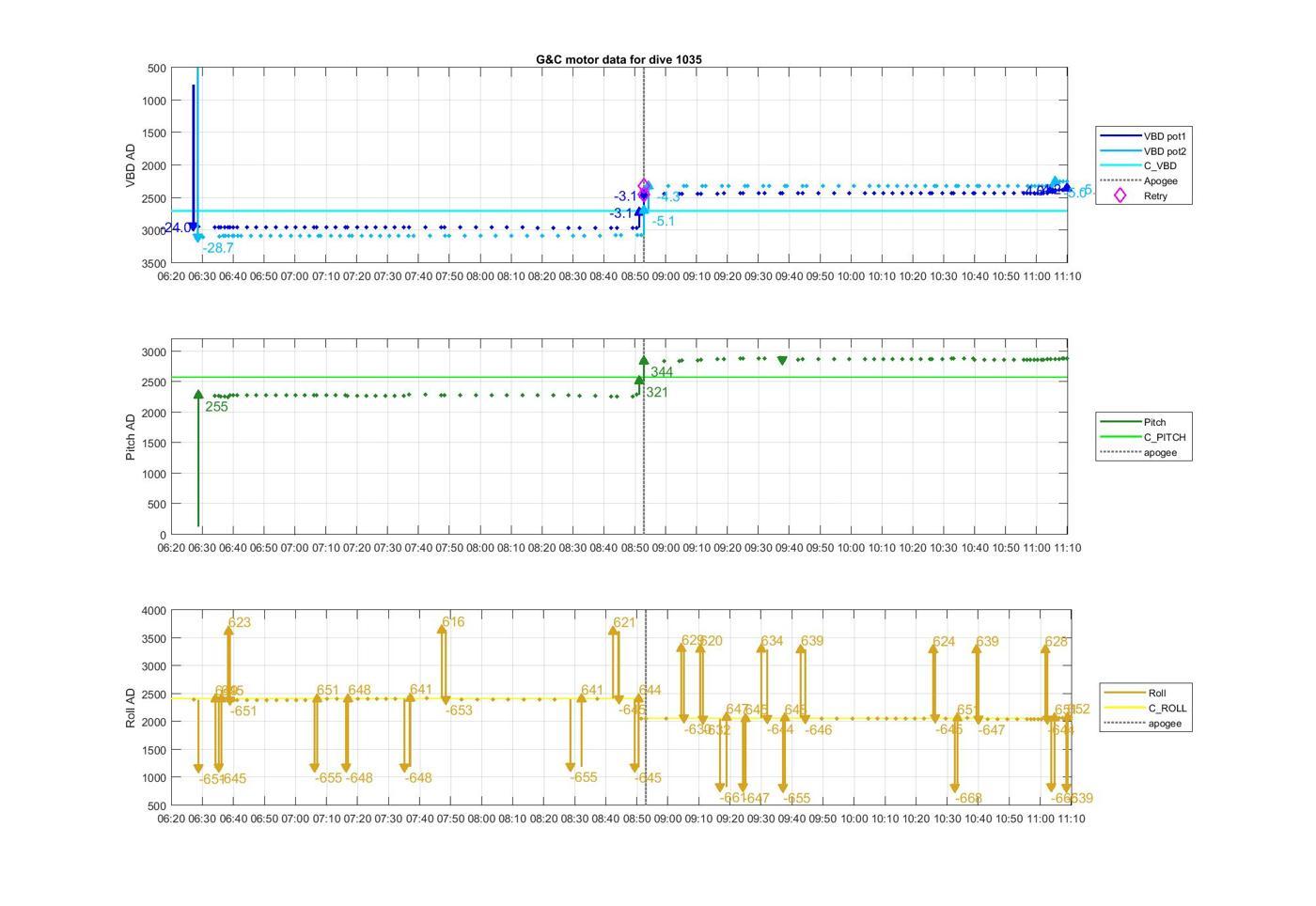Click the green downward triangle marker in Pitch plot
1316x906 pixels.
pos(782,360)
